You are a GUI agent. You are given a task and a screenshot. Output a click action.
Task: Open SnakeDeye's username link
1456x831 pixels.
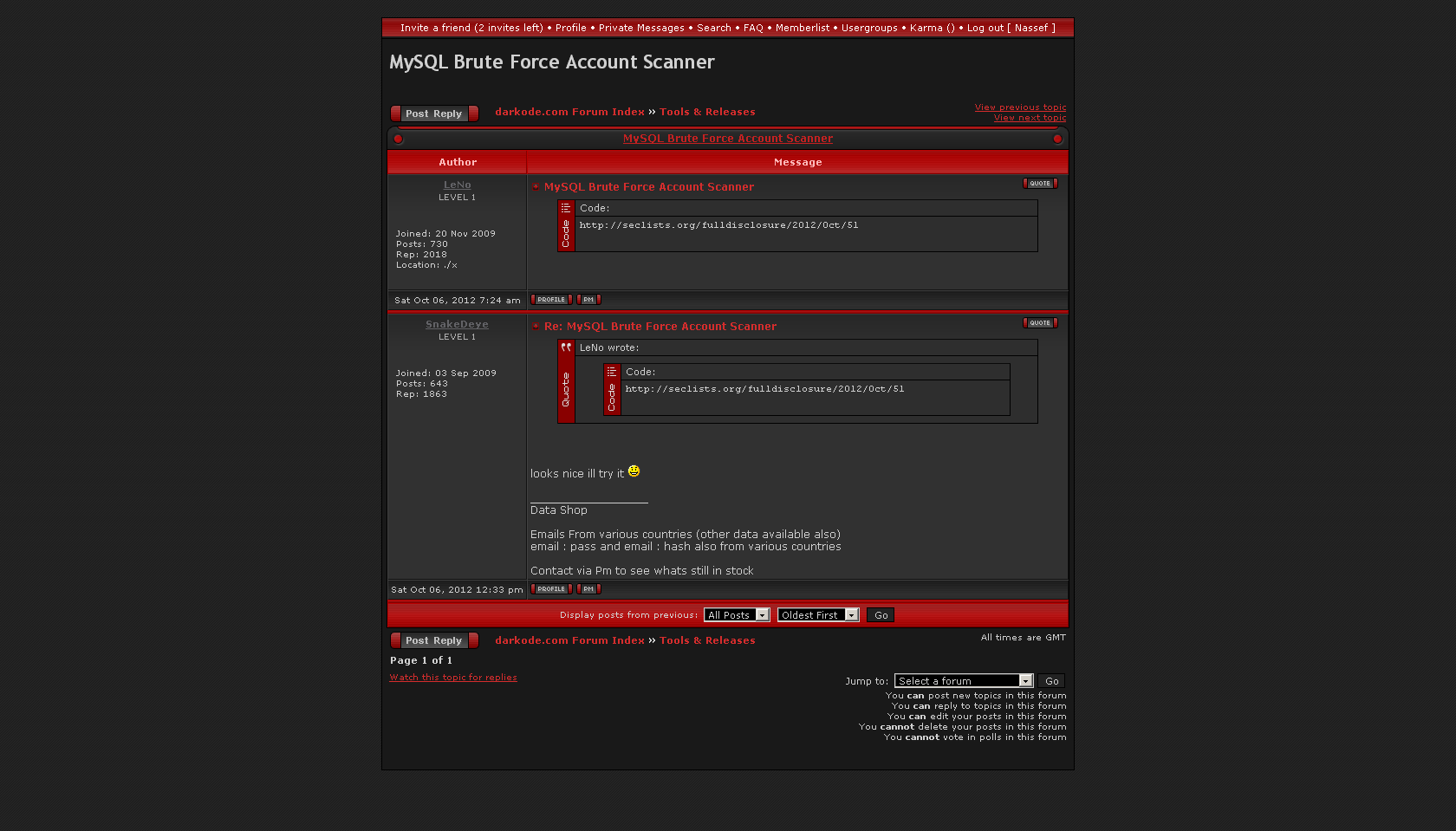pos(457,324)
